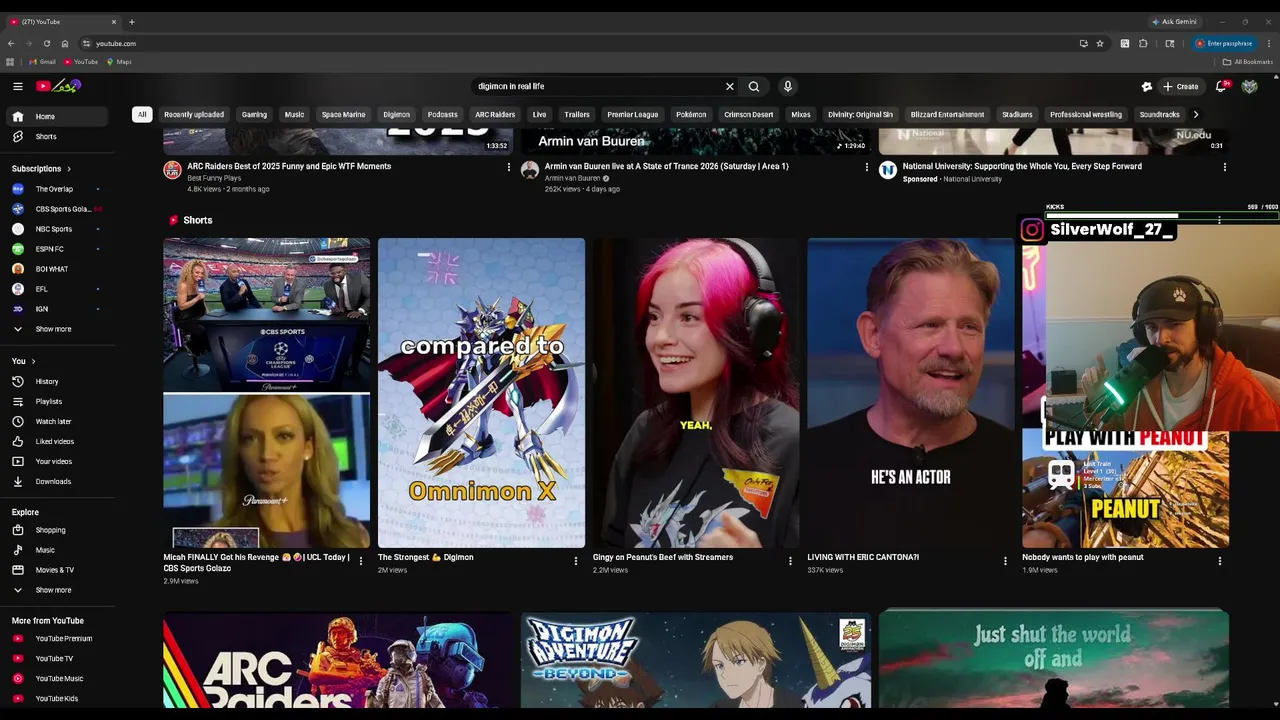Open more options for ARC Raiders video
Viewport: 1280px width, 720px height.
coord(508,167)
